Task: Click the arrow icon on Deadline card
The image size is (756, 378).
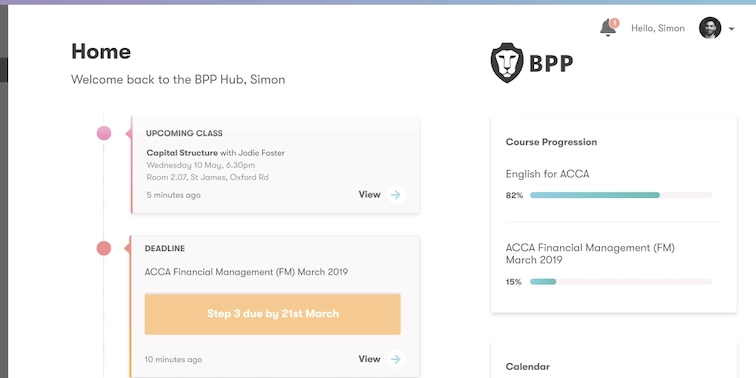Action: click(396, 359)
